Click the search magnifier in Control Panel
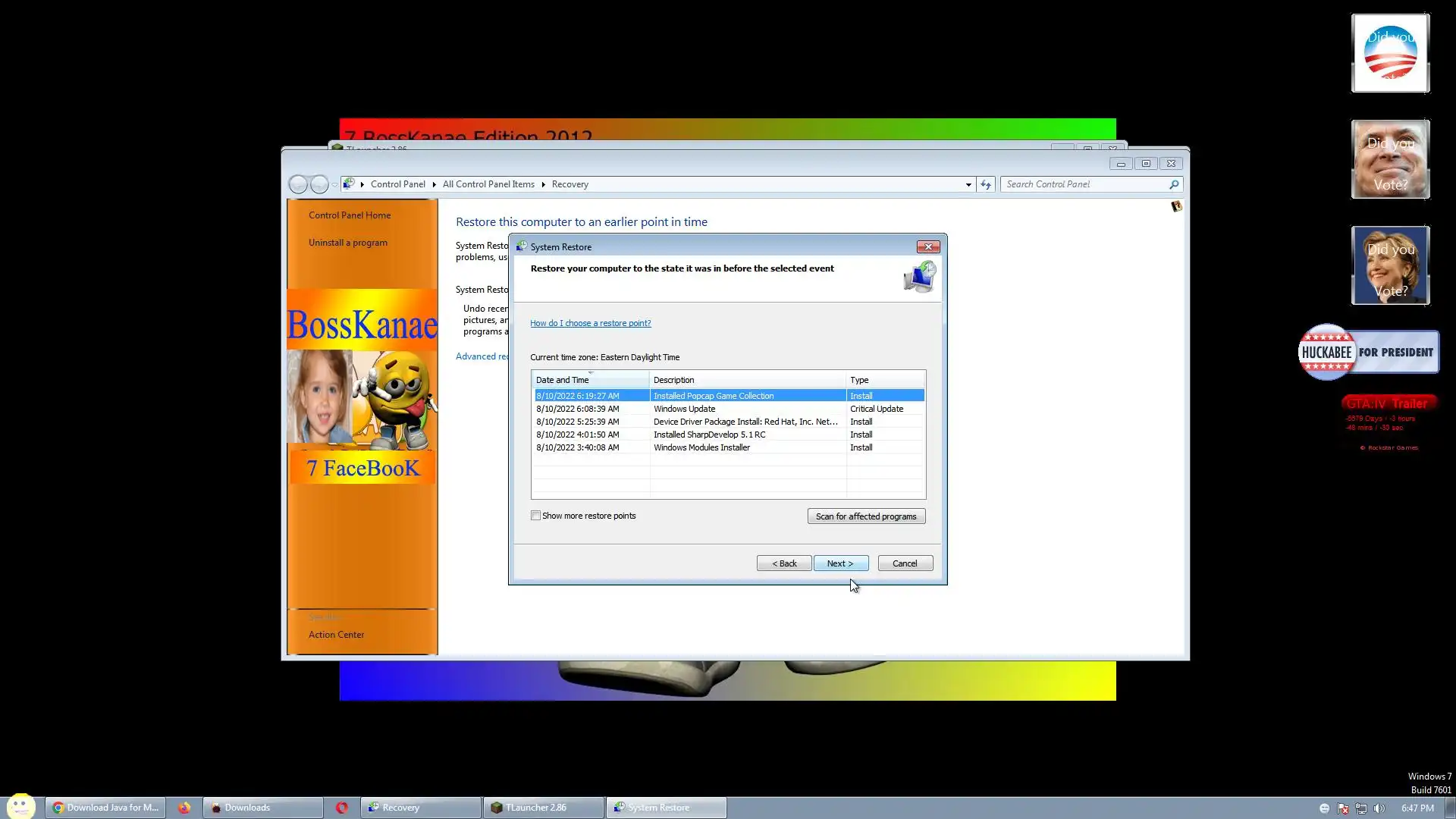The width and height of the screenshot is (1456, 819). coord(1173,184)
